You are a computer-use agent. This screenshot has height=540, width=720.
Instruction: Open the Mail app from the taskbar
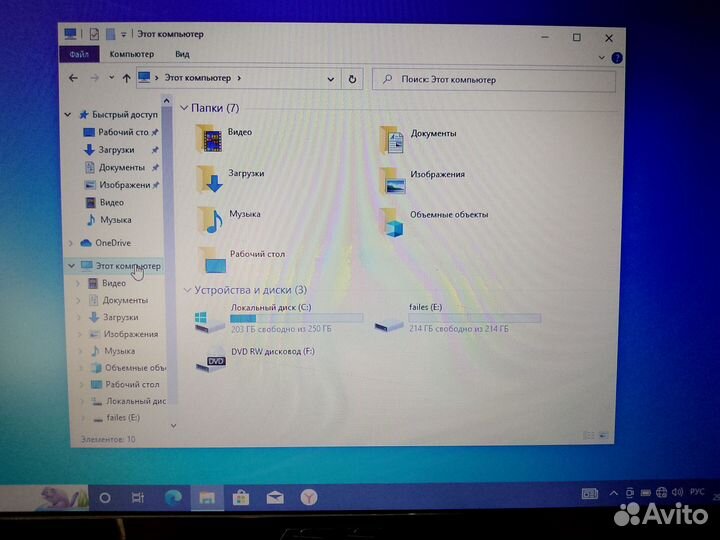275,497
